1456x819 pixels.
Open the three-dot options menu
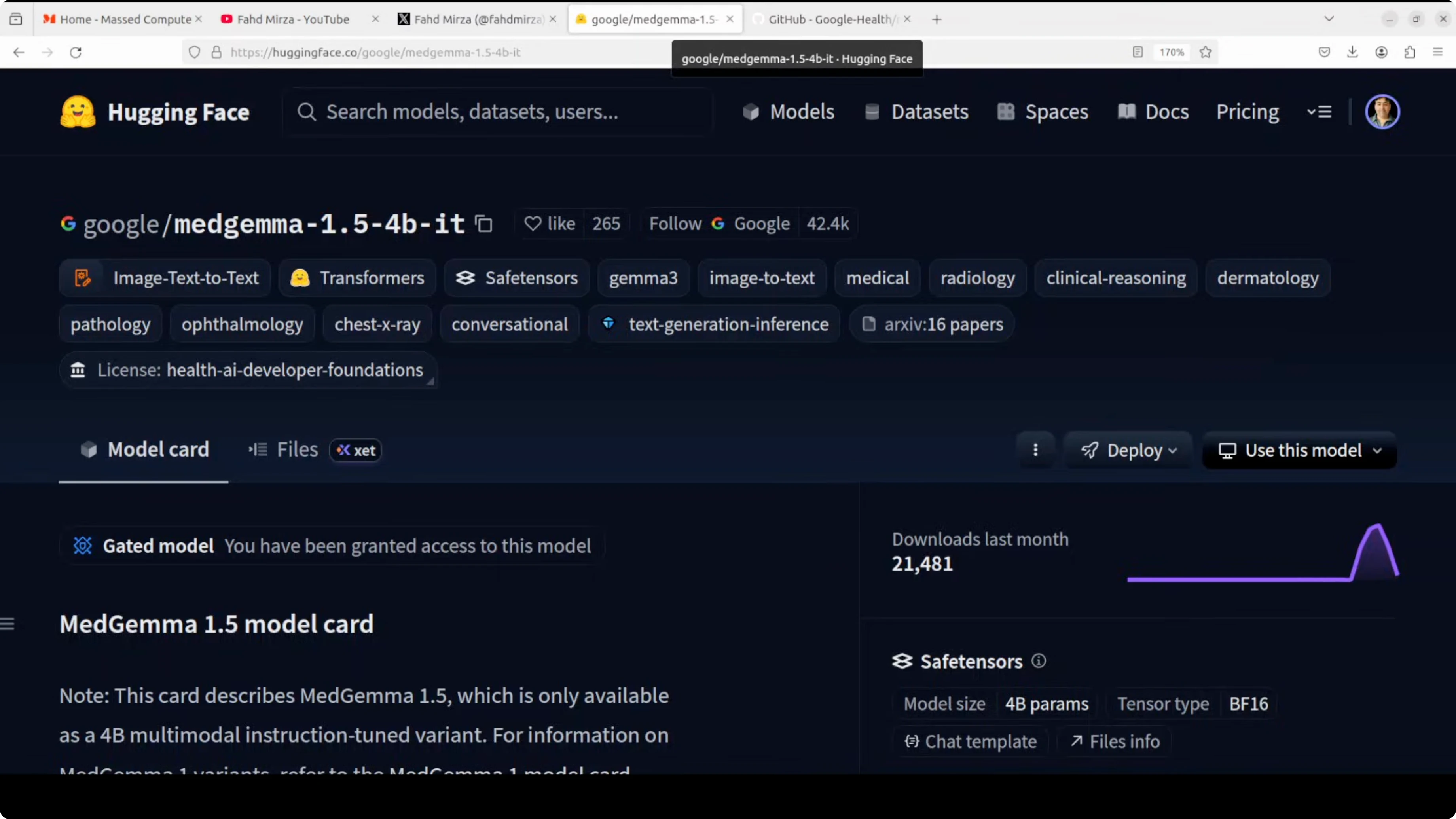(x=1035, y=450)
